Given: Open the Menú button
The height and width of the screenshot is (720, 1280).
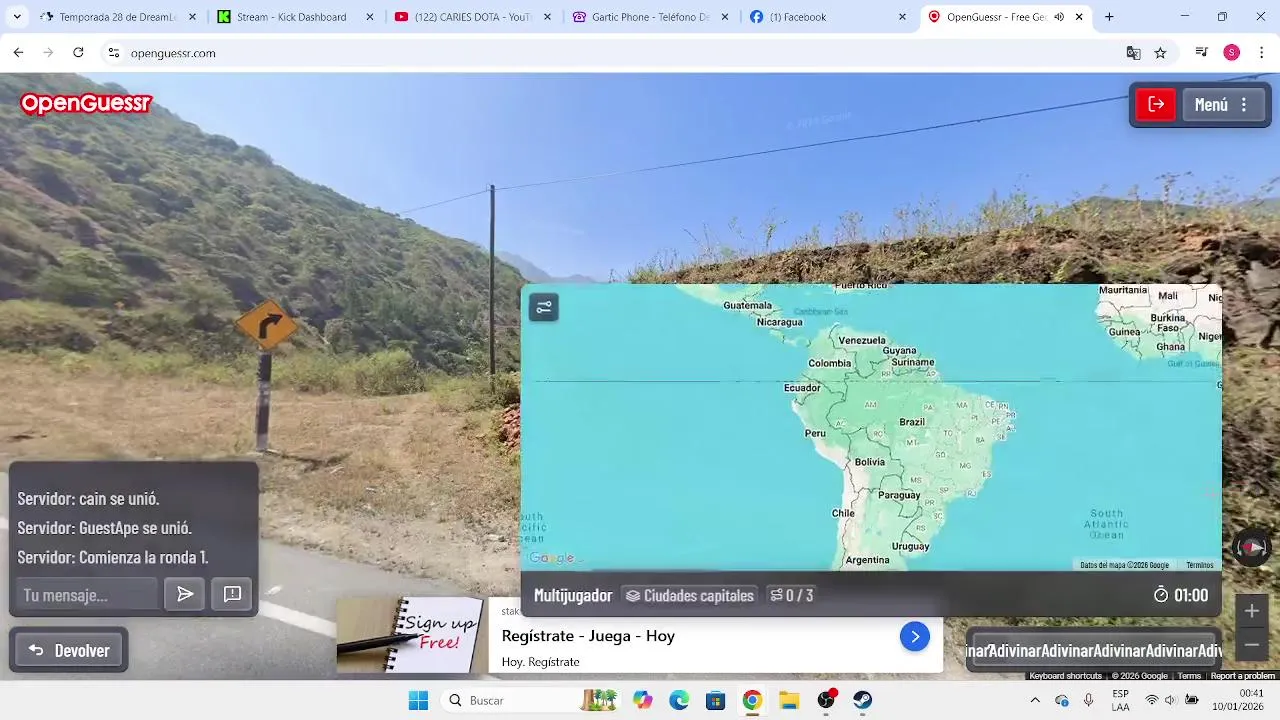Looking at the screenshot, I should click(1223, 104).
